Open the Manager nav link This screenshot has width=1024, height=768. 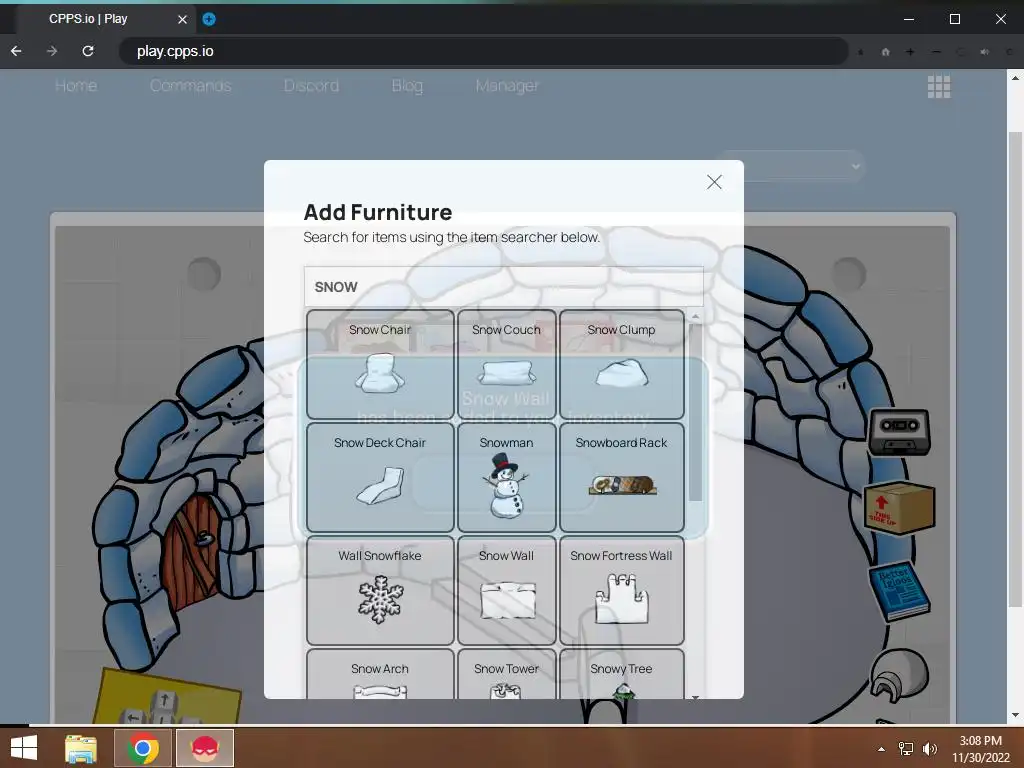(507, 86)
